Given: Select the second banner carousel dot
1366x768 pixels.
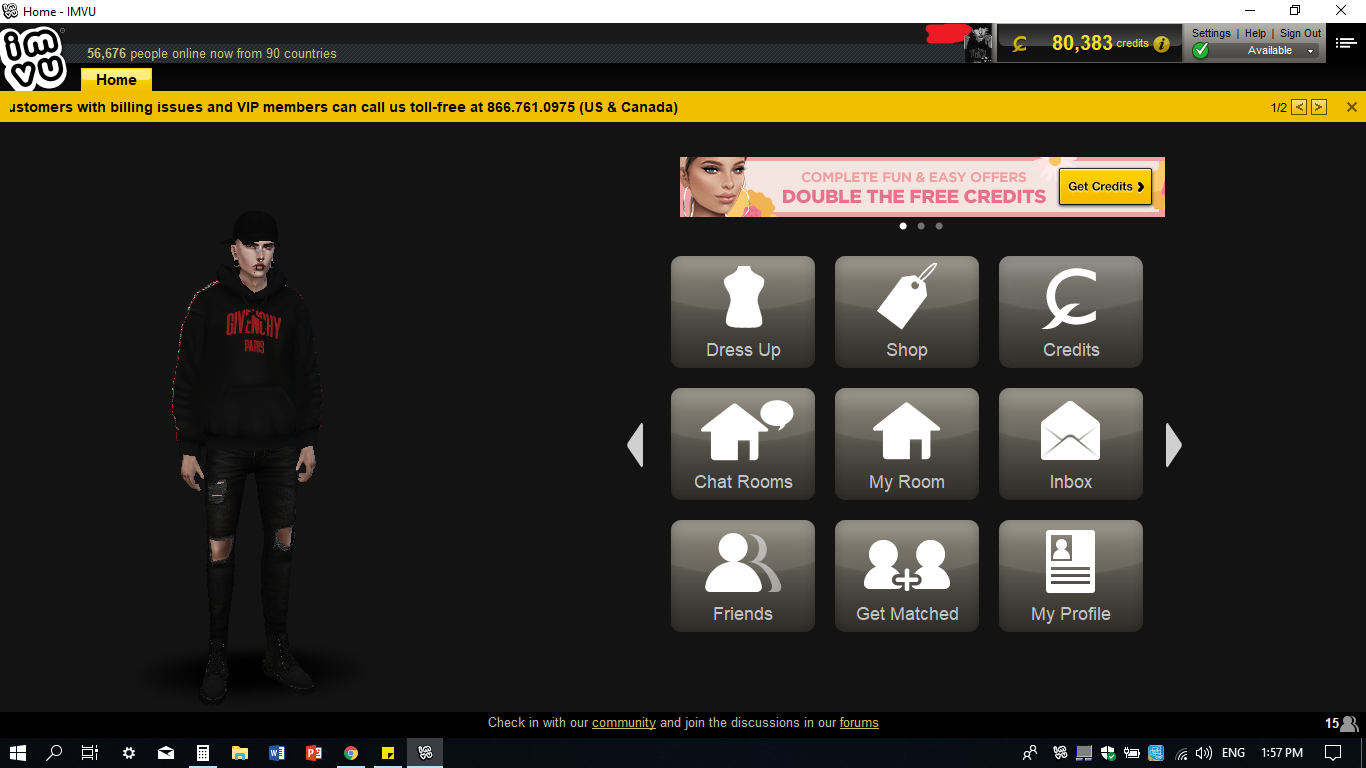Looking at the screenshot, I should pos(921,226).
